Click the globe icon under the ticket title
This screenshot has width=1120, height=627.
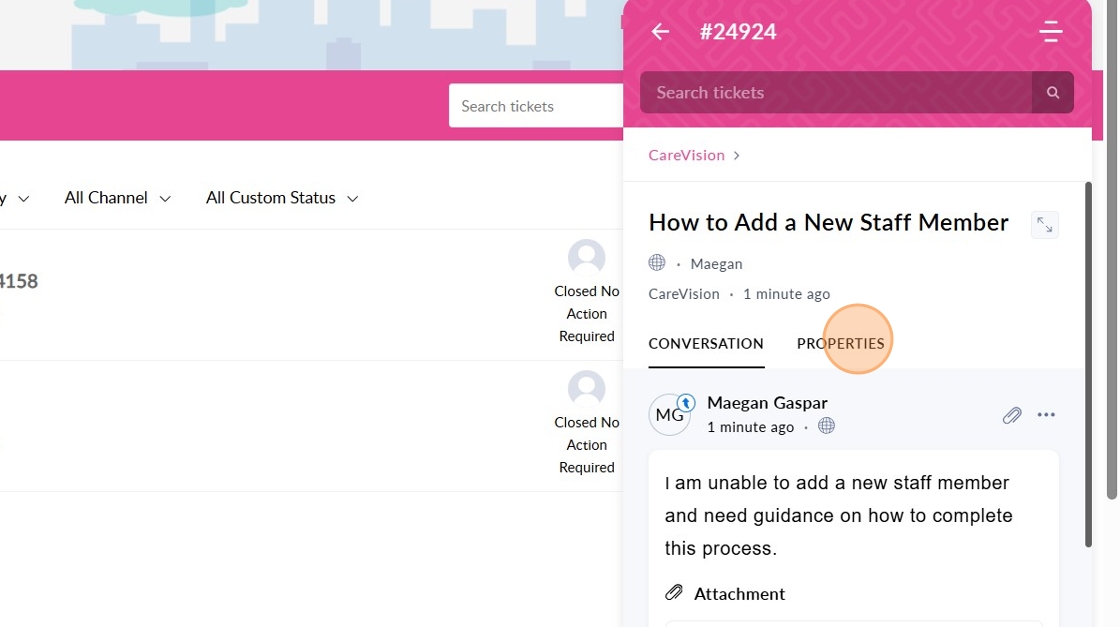657,263
